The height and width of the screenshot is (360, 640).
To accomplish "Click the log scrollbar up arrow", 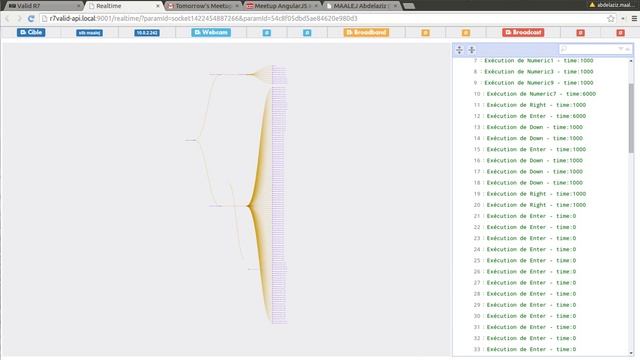I will 631,61.
